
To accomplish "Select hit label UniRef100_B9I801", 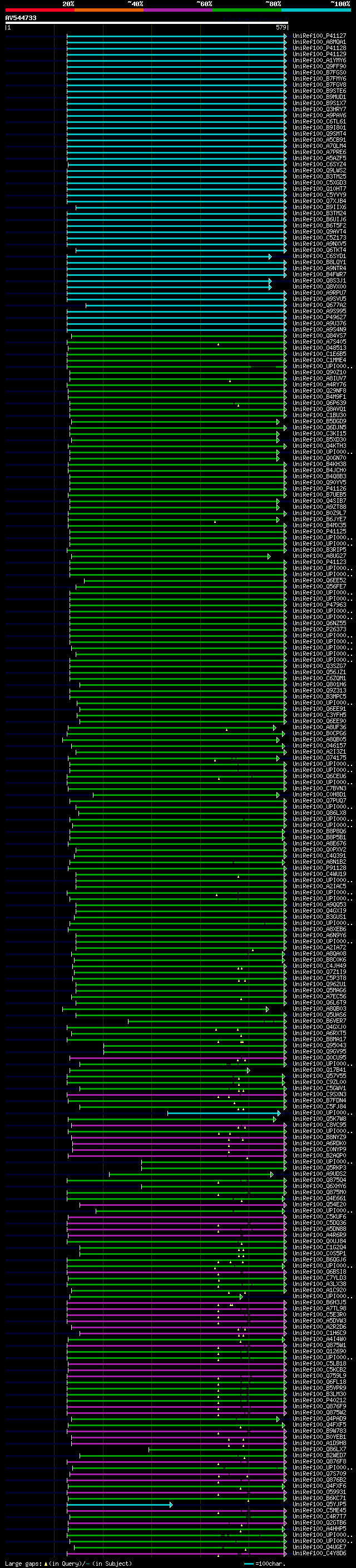I will click(x=319, y=127).
